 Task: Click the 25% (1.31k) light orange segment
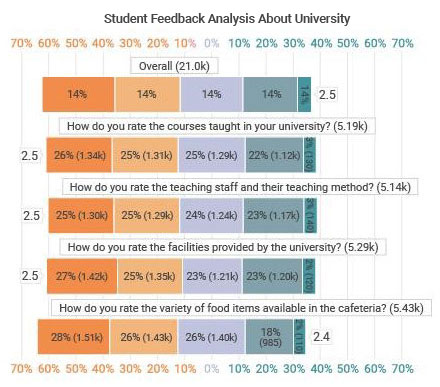(x=145, y=155)
